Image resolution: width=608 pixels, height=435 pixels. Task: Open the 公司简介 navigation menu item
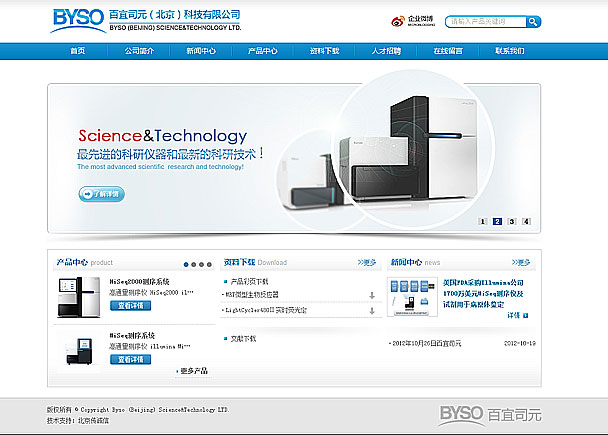(139, 51)
